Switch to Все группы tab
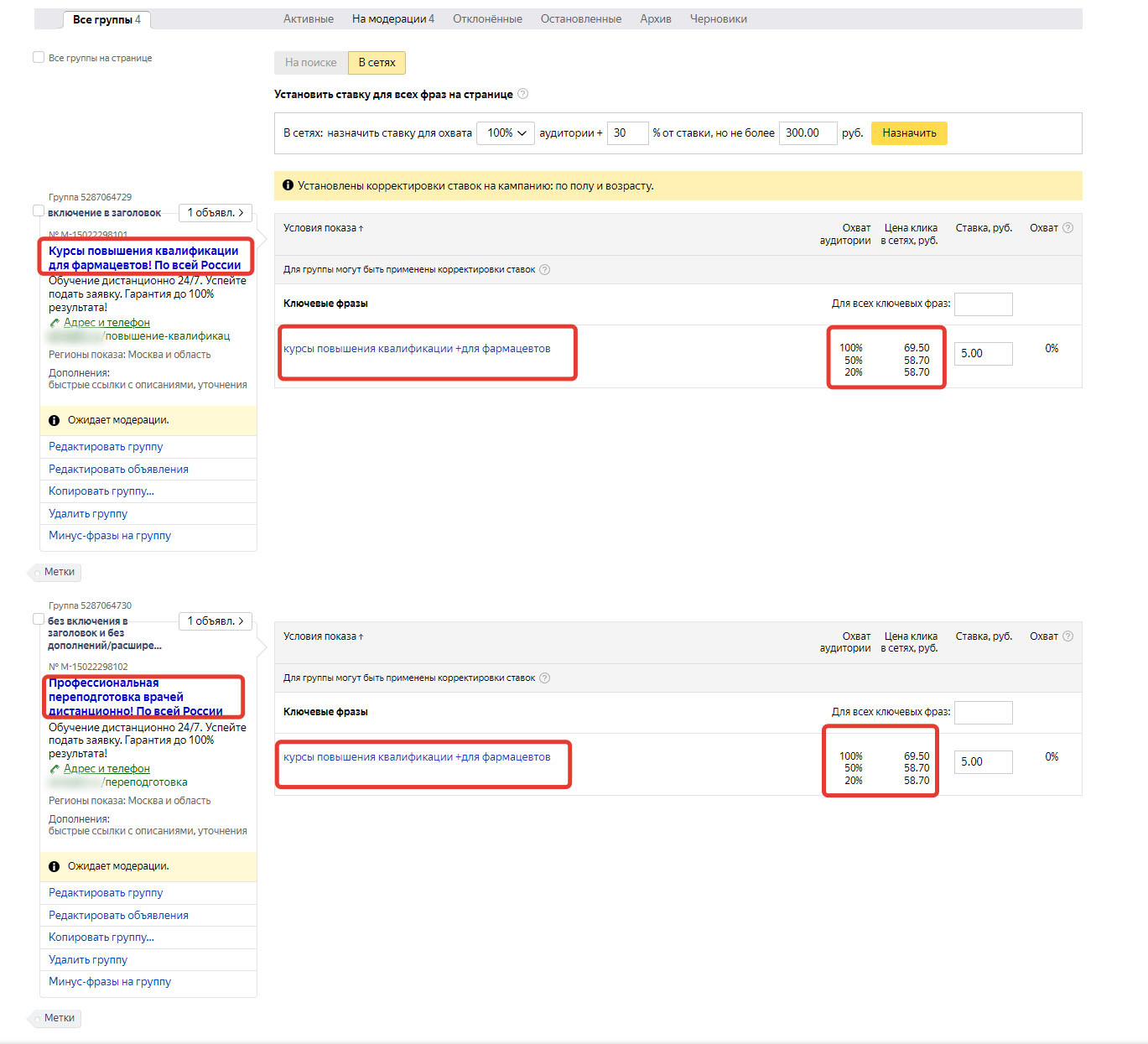 pos(106,19)
